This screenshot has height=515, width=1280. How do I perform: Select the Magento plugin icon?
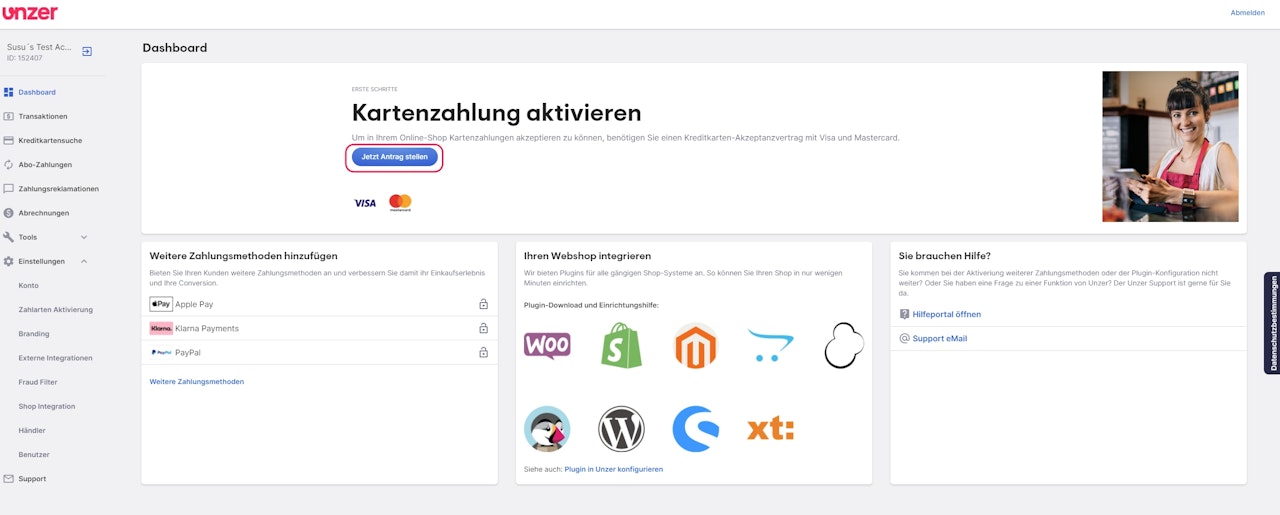[x=695, y=346]
